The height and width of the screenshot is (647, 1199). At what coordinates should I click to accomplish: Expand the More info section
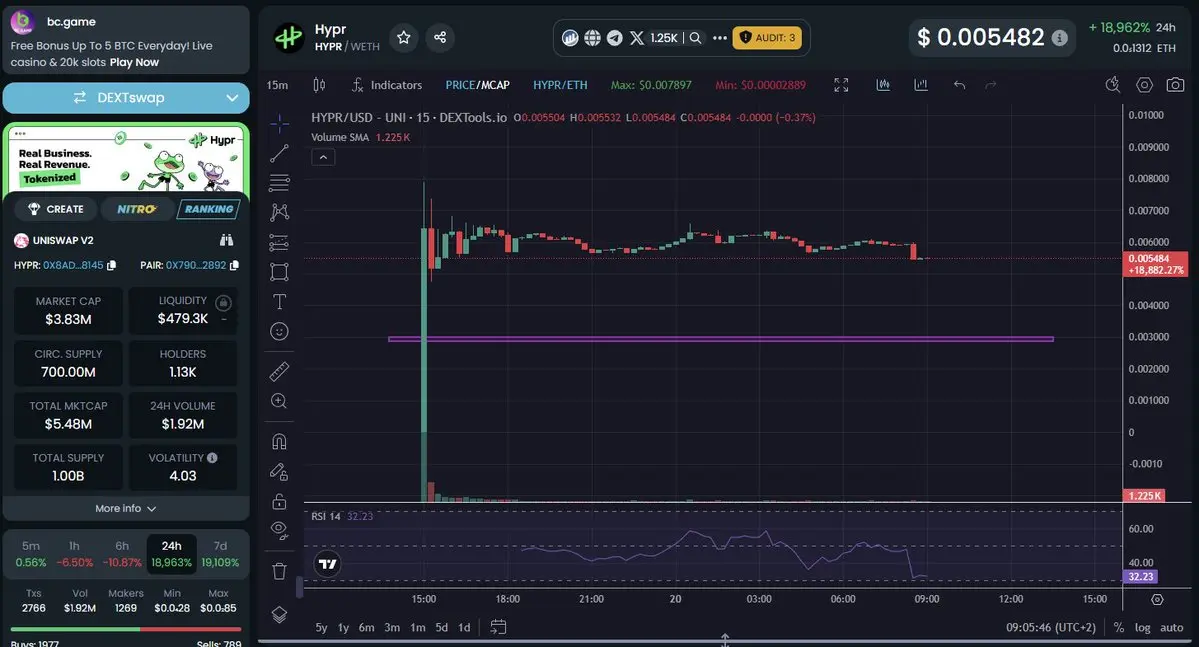click(125, 509)
